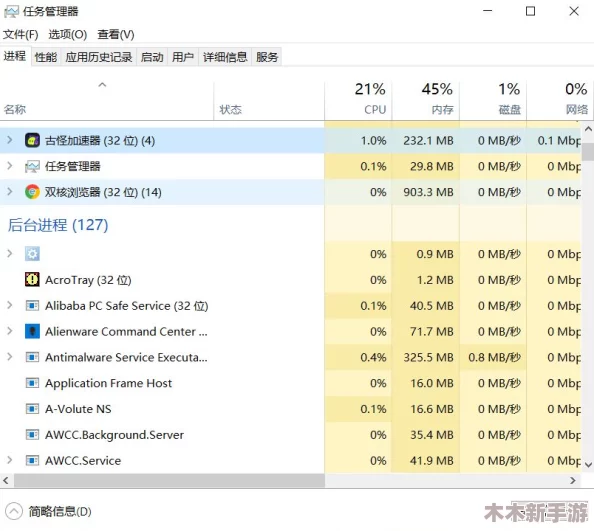Image resolution: width=594 pixels, height=531 pixels.
Task: Click horizontal scrollbar right arrow
Action: (x=572, y=481)
